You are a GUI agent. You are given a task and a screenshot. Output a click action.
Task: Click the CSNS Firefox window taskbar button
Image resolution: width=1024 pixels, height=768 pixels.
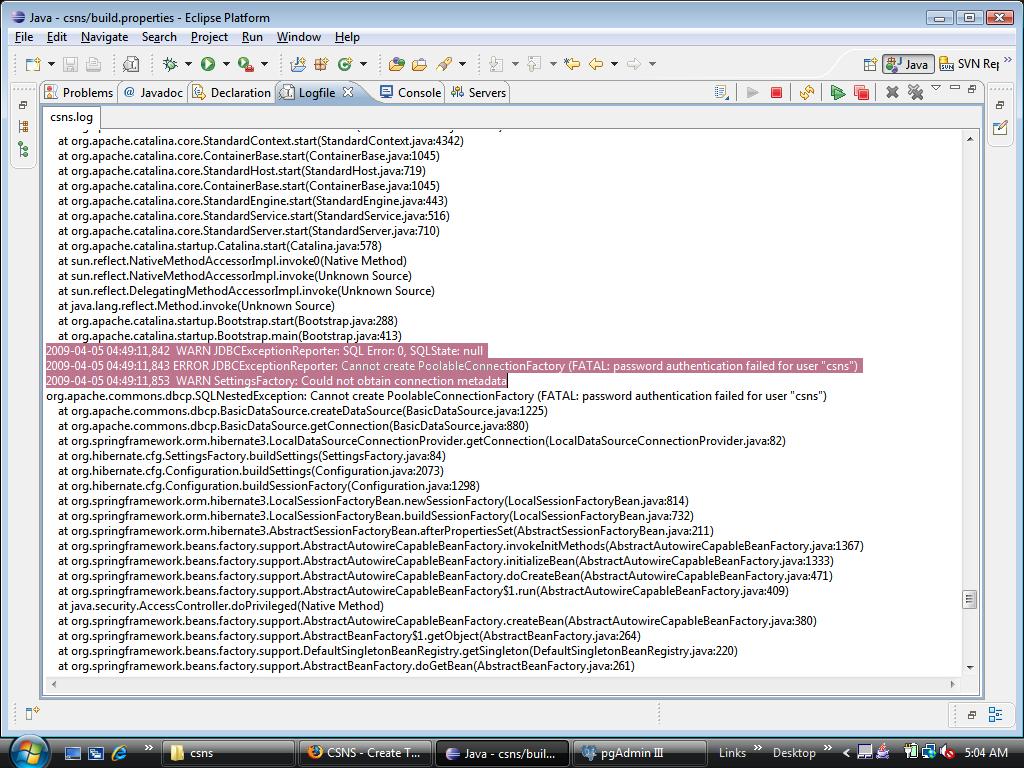[366, 753]
